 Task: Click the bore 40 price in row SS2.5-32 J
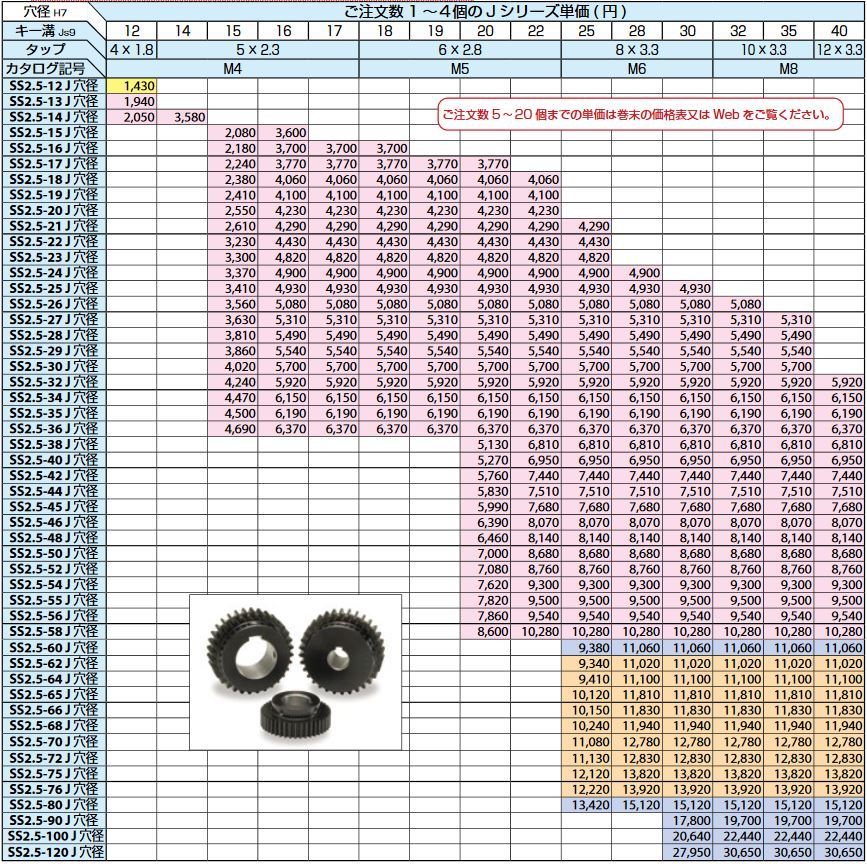click(x=839, y=382)
